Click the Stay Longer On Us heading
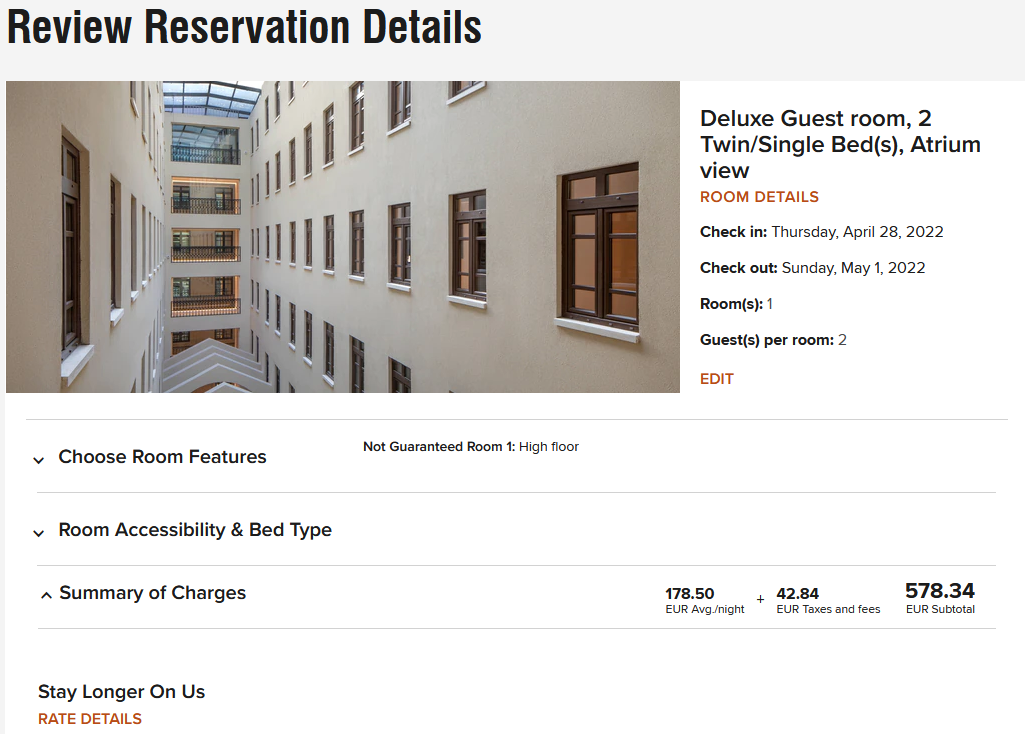Image resolution: width=1025 pixels, height=734 pixels. click(x=122, y=692)
